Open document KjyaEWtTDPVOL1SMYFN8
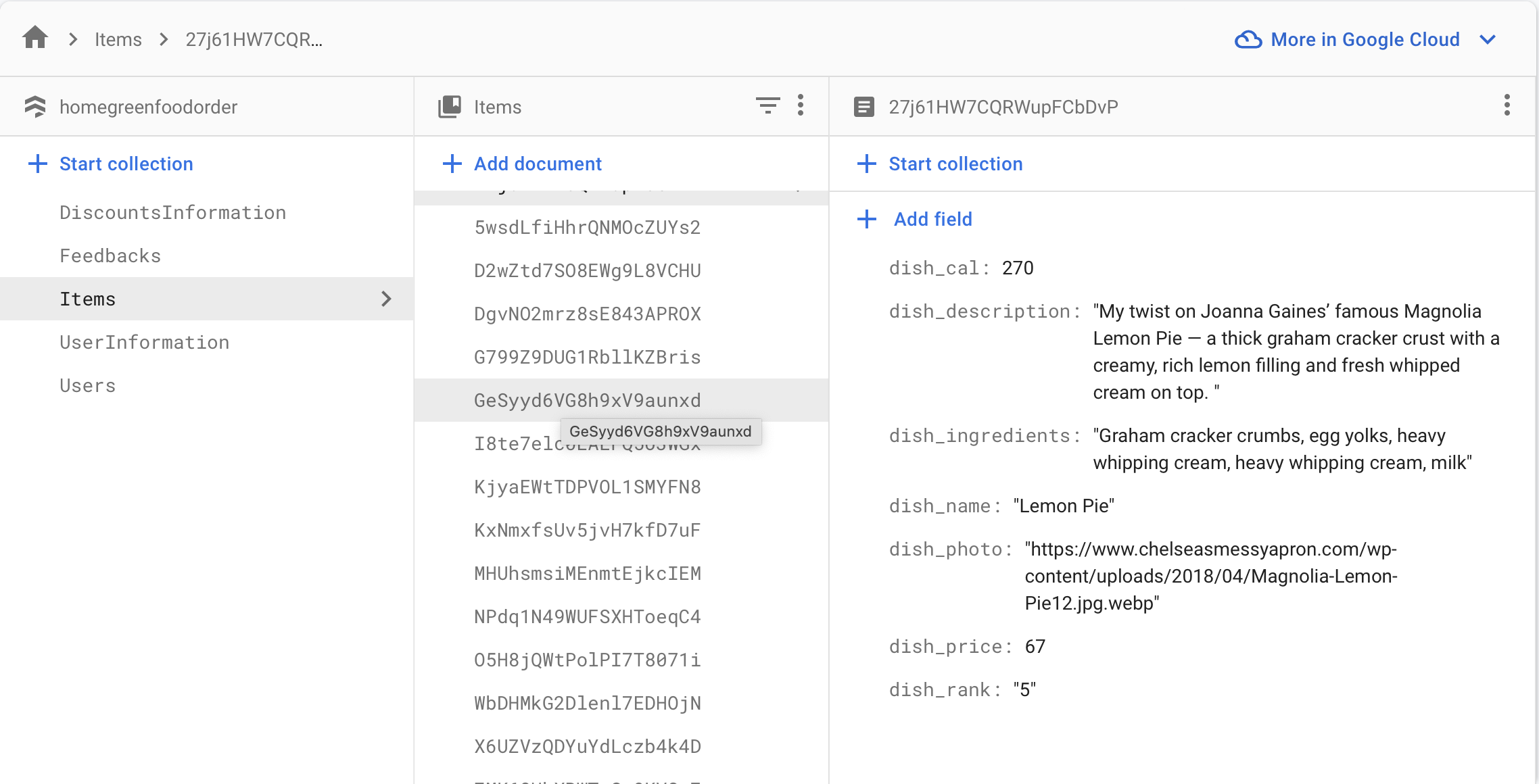Image resolution: width=1539 pixels, height=784 pixels. coord(587,487)
